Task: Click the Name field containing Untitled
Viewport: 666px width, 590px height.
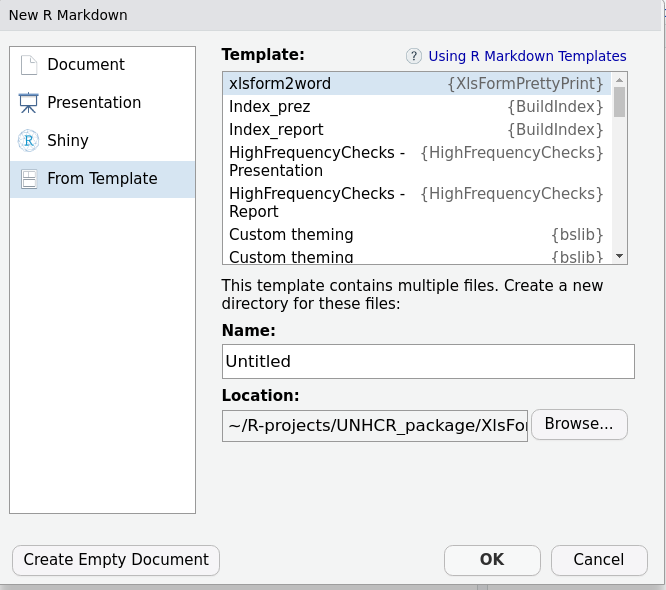Action: 428,361
